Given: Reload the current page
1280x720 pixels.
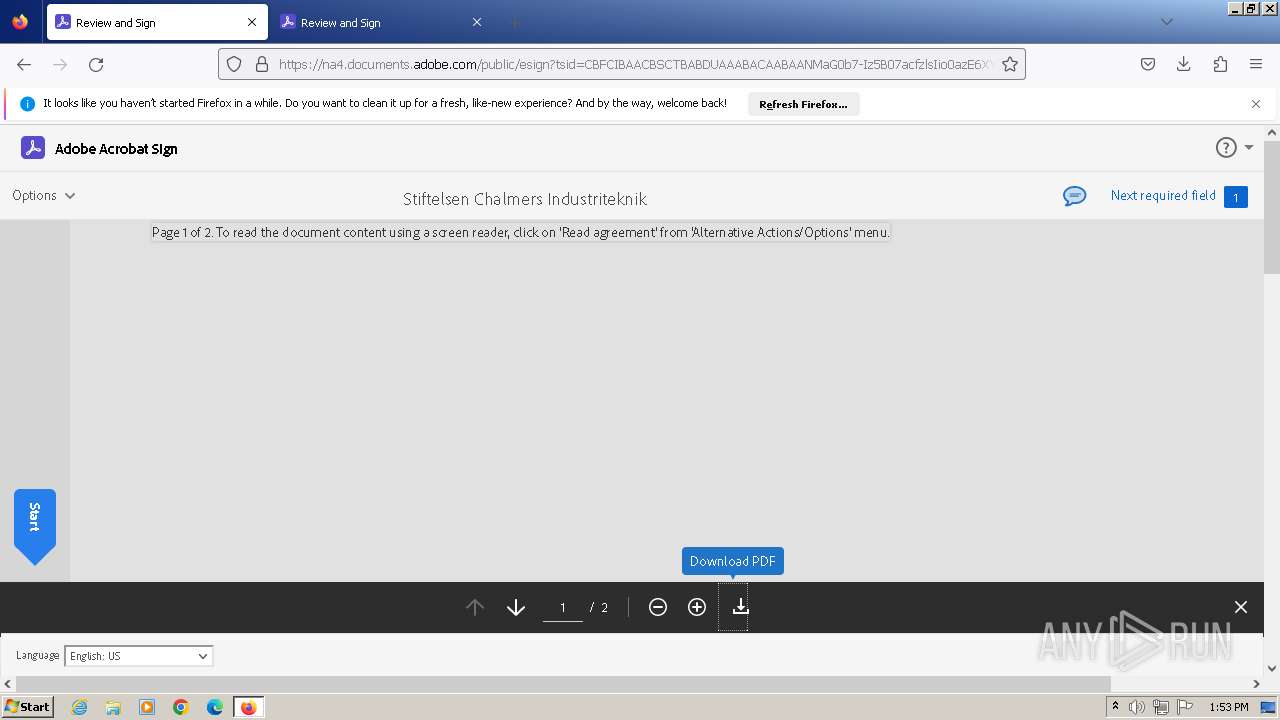Looking at the screenshot, I should [96, 64].
